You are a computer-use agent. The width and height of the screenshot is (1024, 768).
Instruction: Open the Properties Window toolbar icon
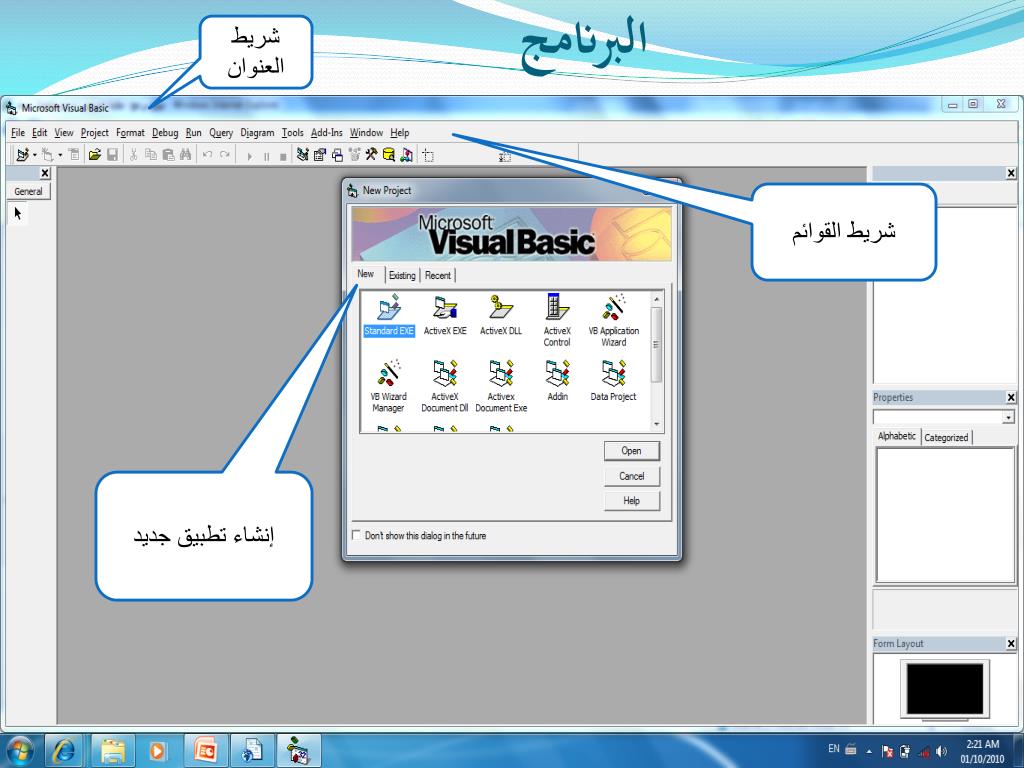(319, 155)
